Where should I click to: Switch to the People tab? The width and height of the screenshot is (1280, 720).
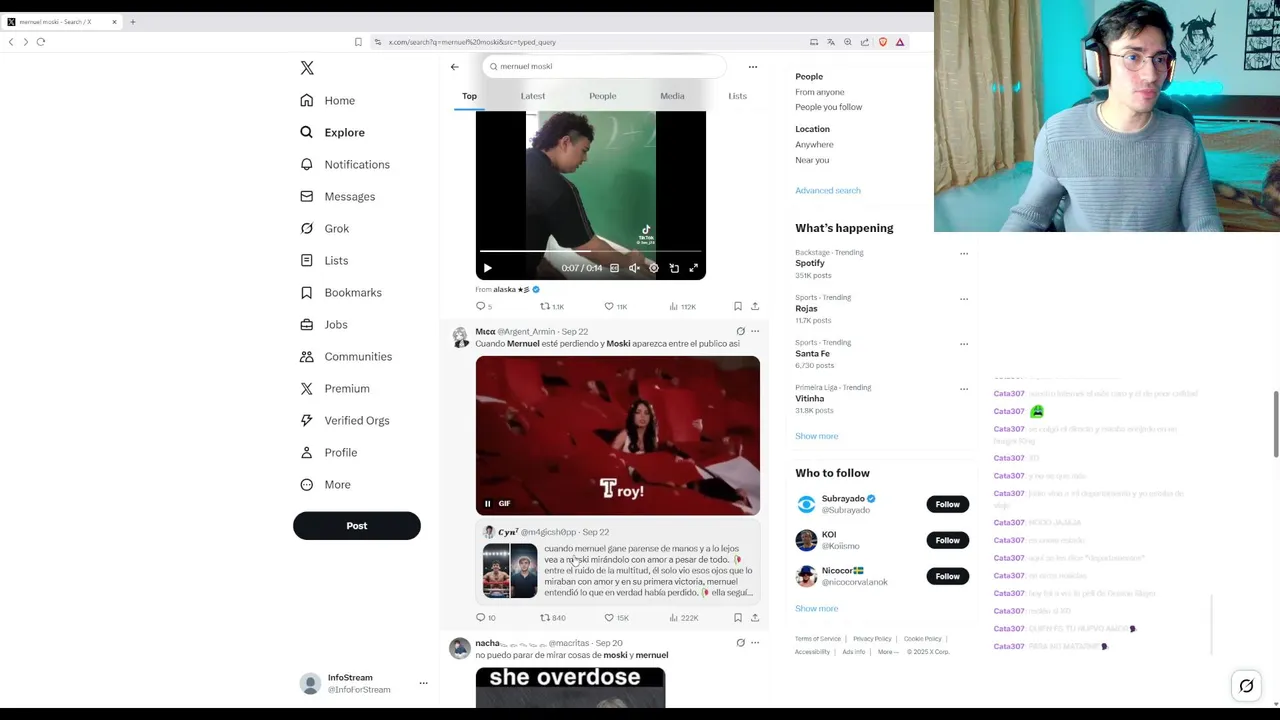(x=603, y=96)
